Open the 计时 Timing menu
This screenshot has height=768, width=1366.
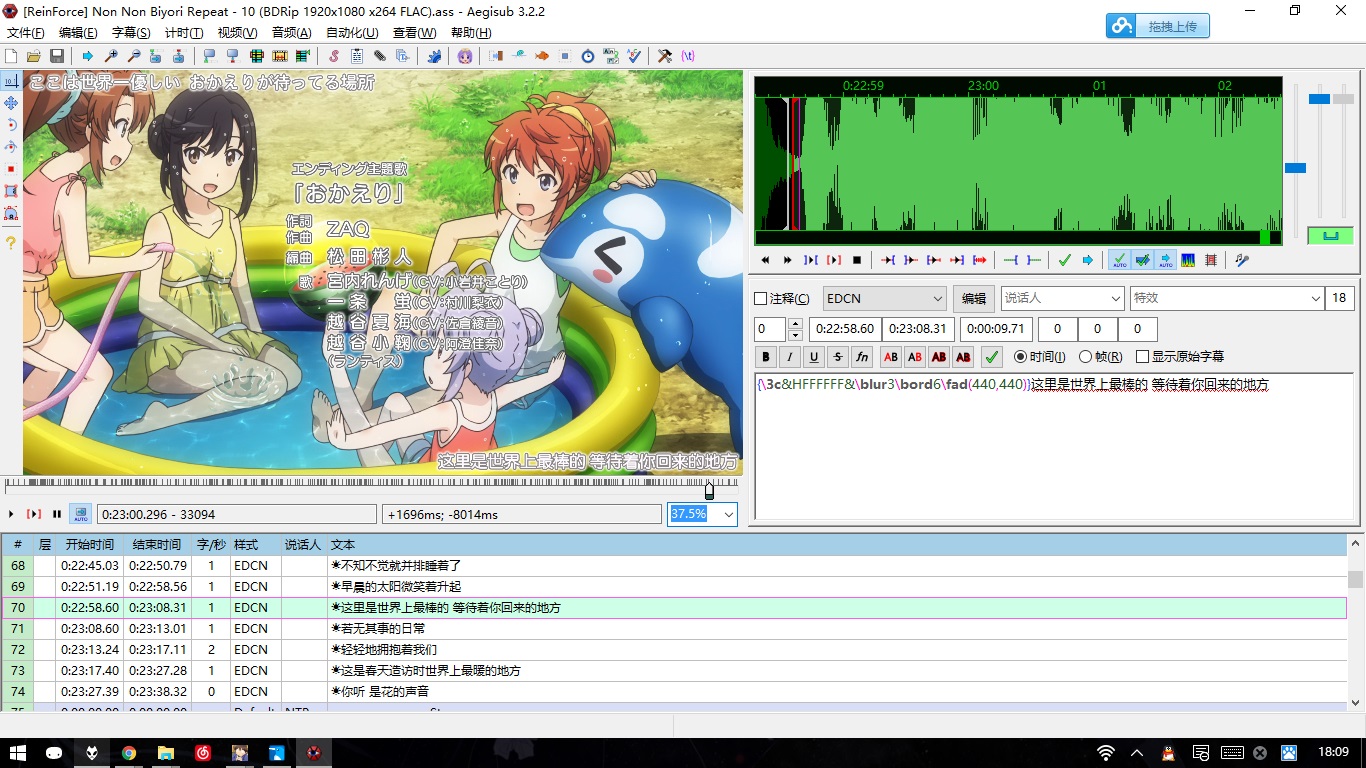(x=183, y=33)
